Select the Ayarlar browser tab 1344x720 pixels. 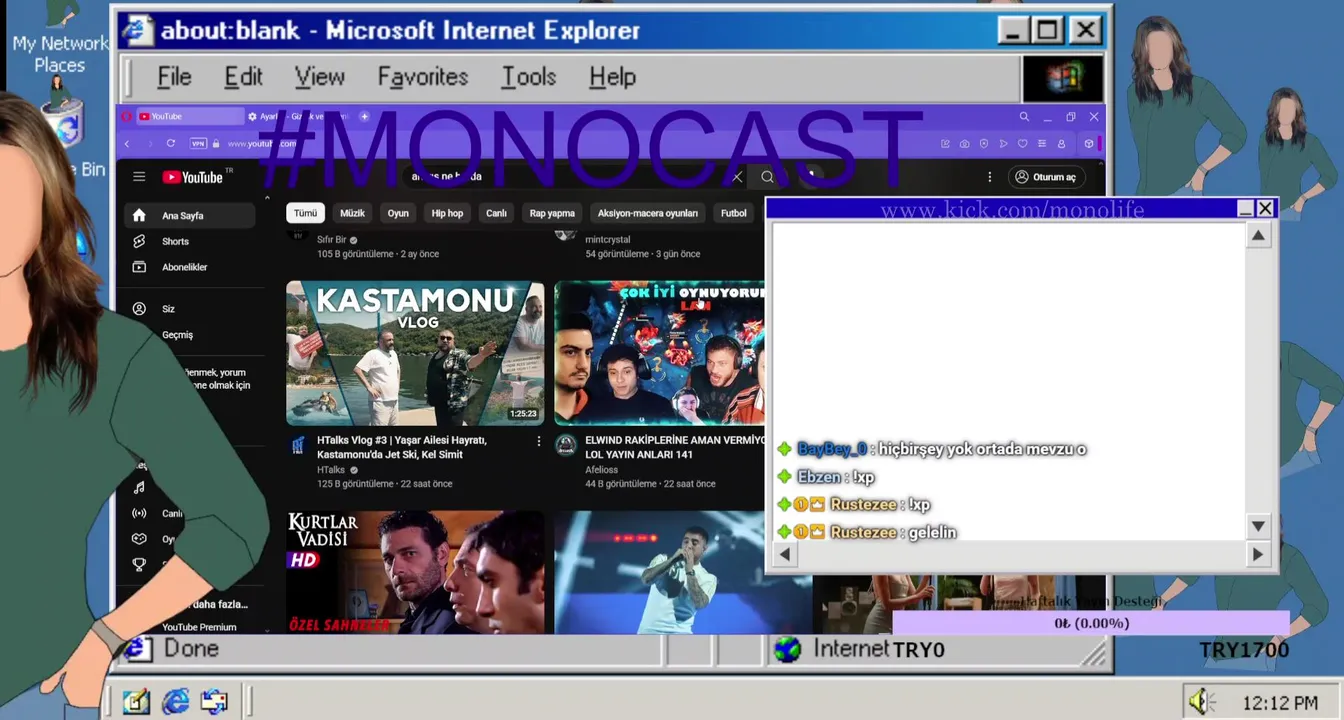[296, 117]
